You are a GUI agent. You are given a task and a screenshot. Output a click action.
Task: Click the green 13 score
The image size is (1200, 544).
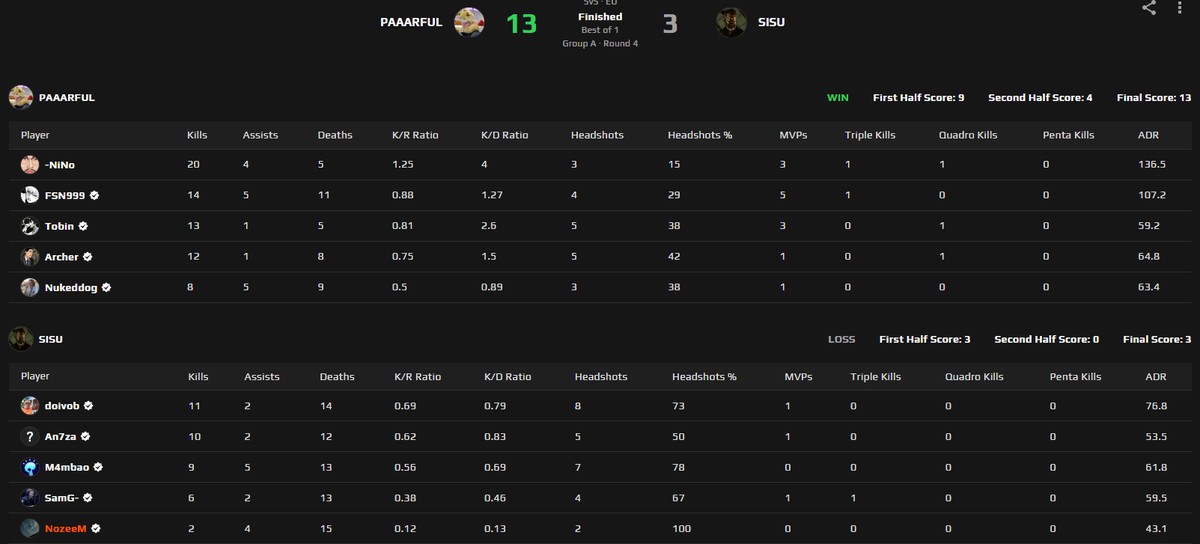click(521, 23)
